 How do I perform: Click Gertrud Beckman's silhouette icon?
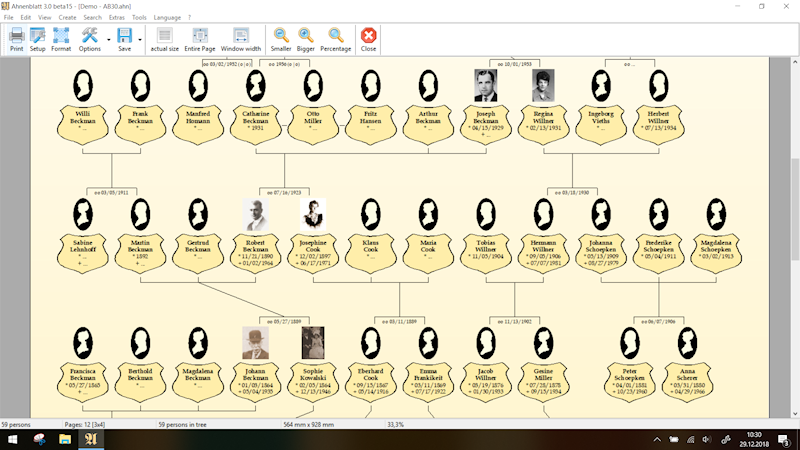(198, 214)
